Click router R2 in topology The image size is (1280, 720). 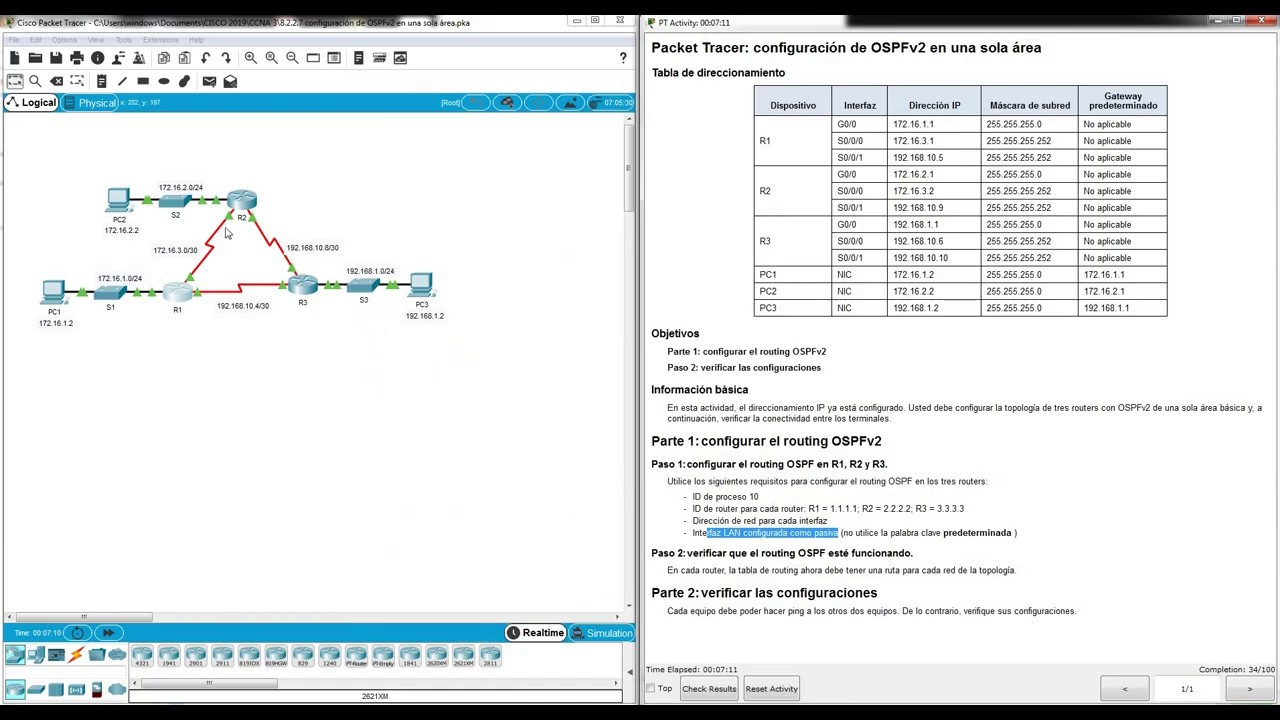click(242, 200)
